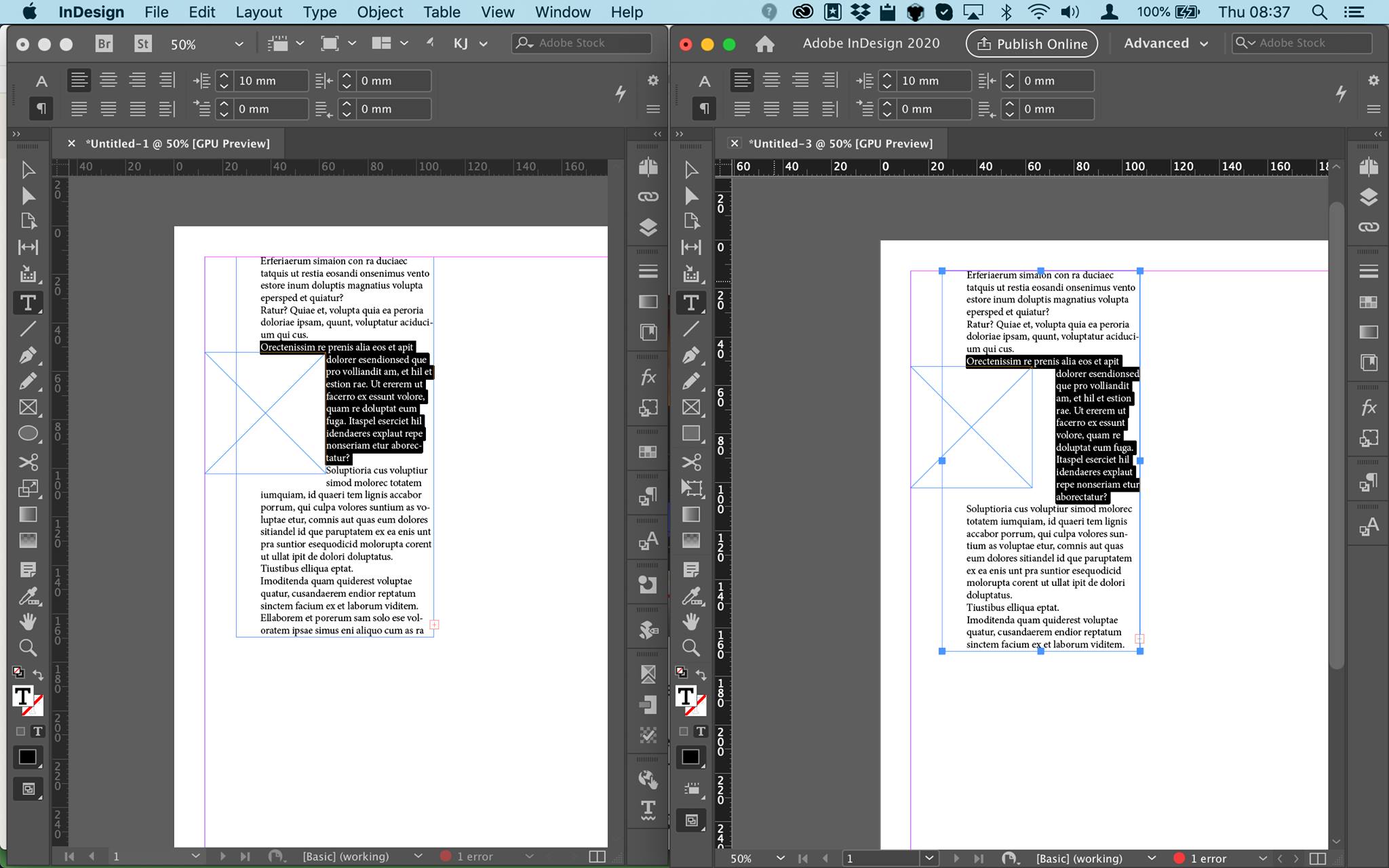Open [Basic] (working) preflight dropdown in right window

pyautogui.click(x=1152, y=859)
